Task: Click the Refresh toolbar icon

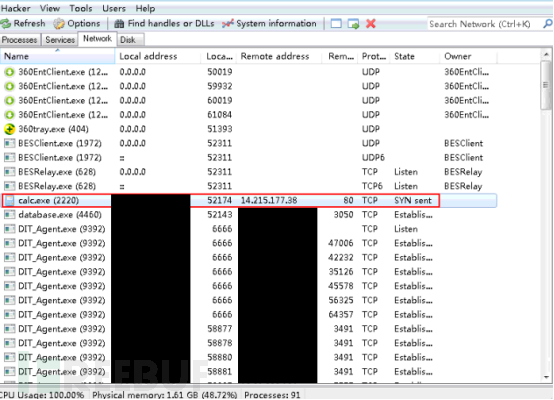Action: click(x=6, y=24)
